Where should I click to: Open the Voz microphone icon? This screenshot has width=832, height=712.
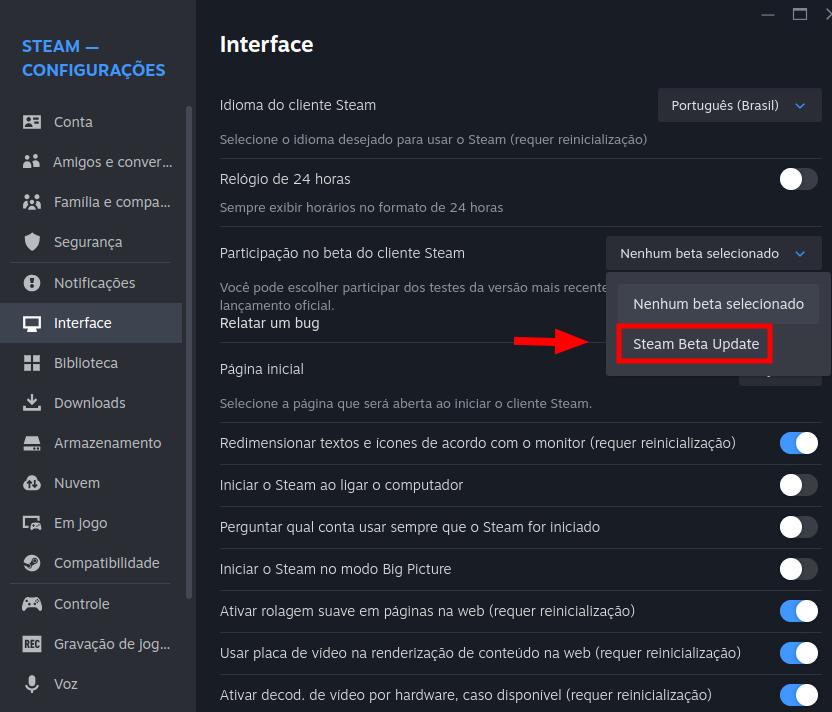click(32, 684)
